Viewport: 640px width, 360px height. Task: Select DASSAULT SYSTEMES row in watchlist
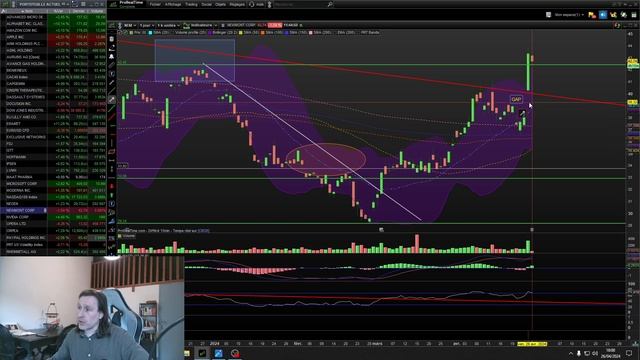pyautogui.click(x=53, y=97)
